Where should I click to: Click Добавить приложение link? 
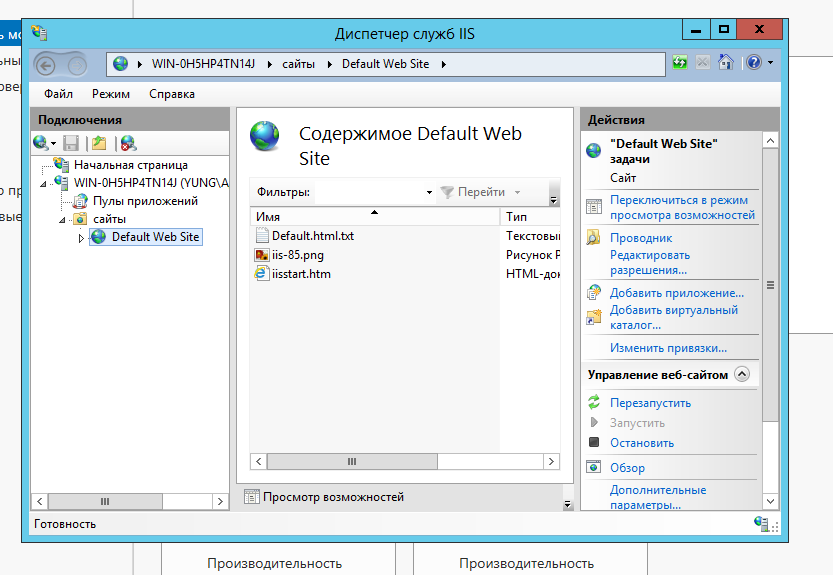point(677,293)
